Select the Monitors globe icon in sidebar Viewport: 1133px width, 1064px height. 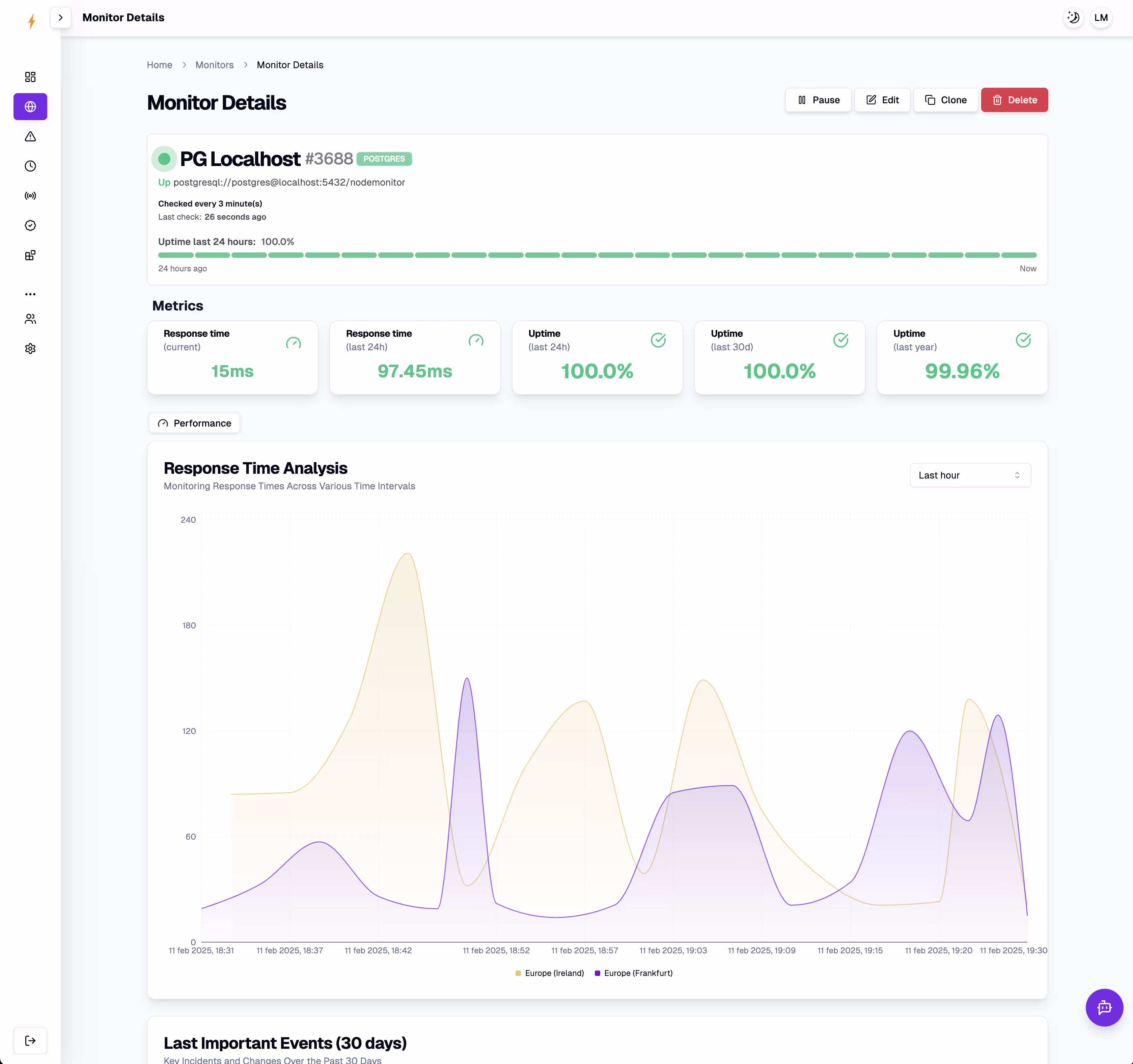(30, 107)
